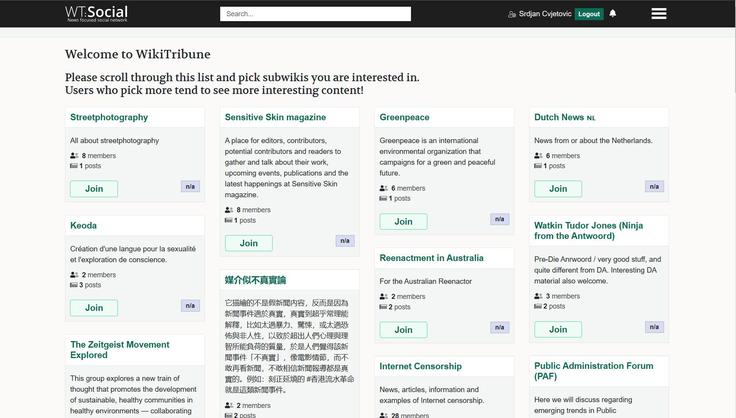Join the Sensitive Skin magazine subwiki

pos(248,243)
